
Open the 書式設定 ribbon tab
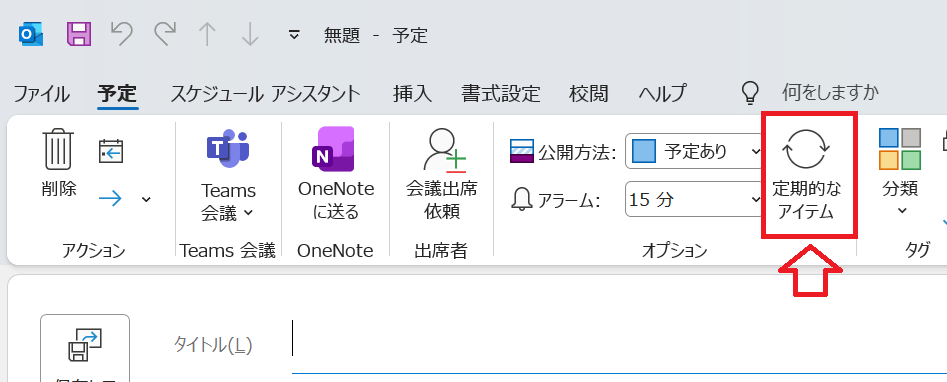click(x=501, y=94)
